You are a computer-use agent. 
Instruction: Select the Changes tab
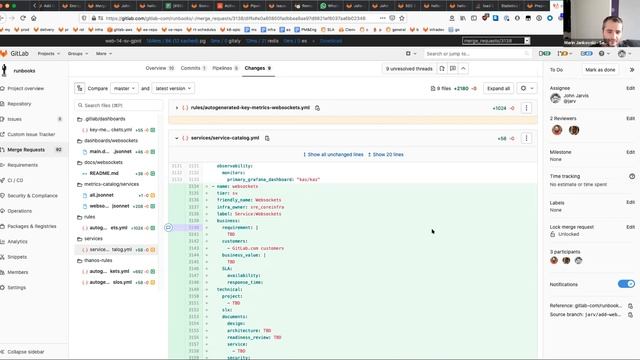[258, 68]
